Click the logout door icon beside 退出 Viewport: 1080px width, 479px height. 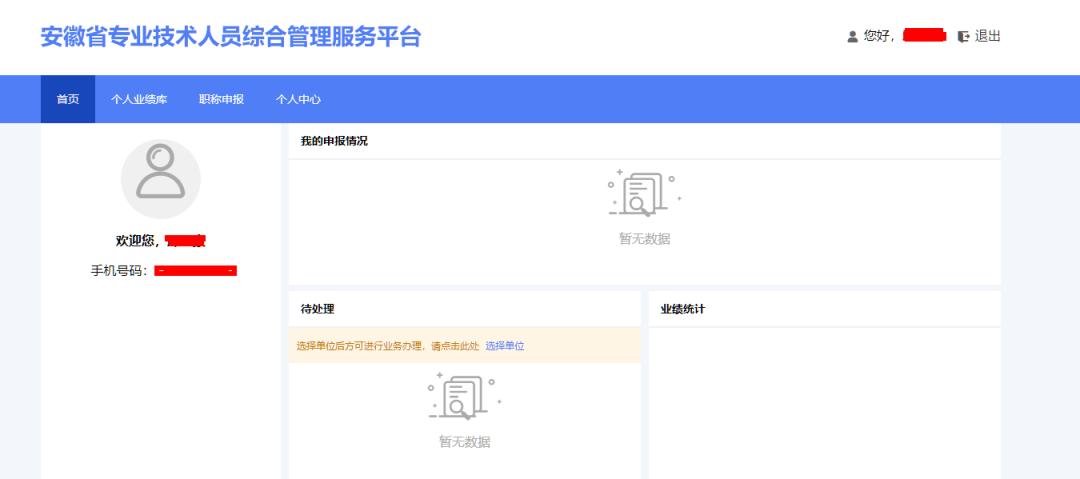964,37
